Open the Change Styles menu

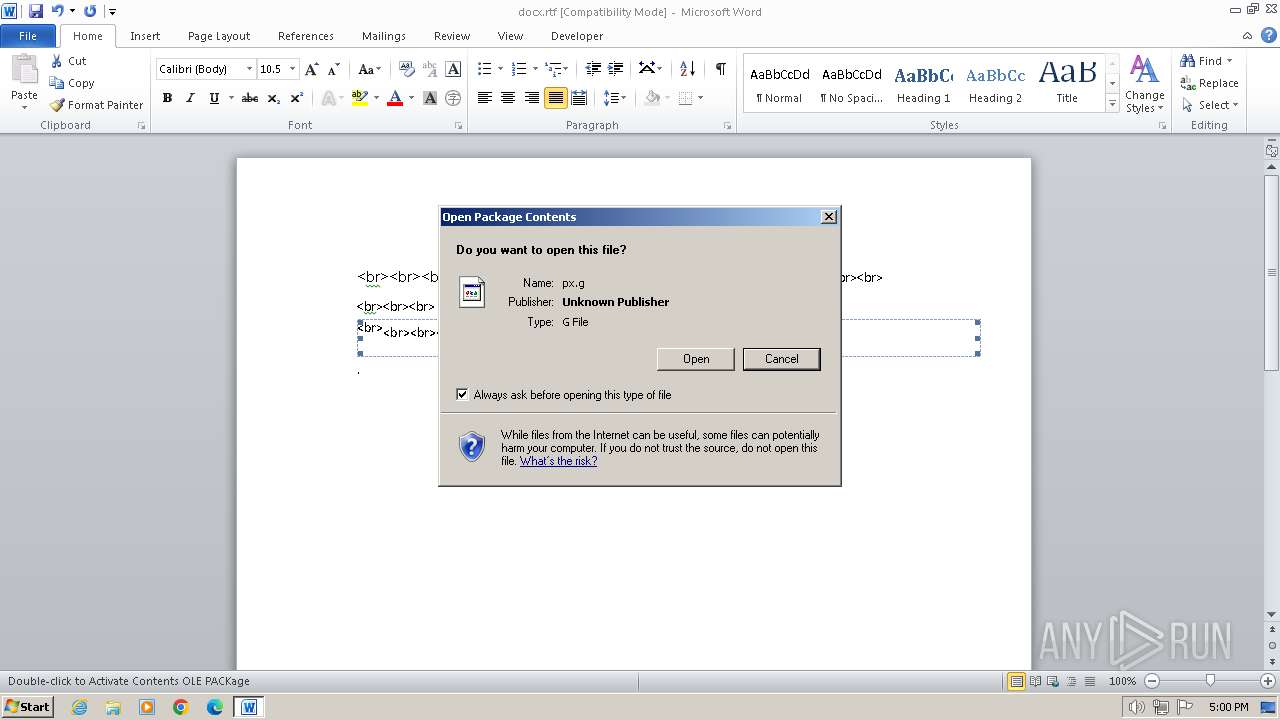pos(1145,85)
